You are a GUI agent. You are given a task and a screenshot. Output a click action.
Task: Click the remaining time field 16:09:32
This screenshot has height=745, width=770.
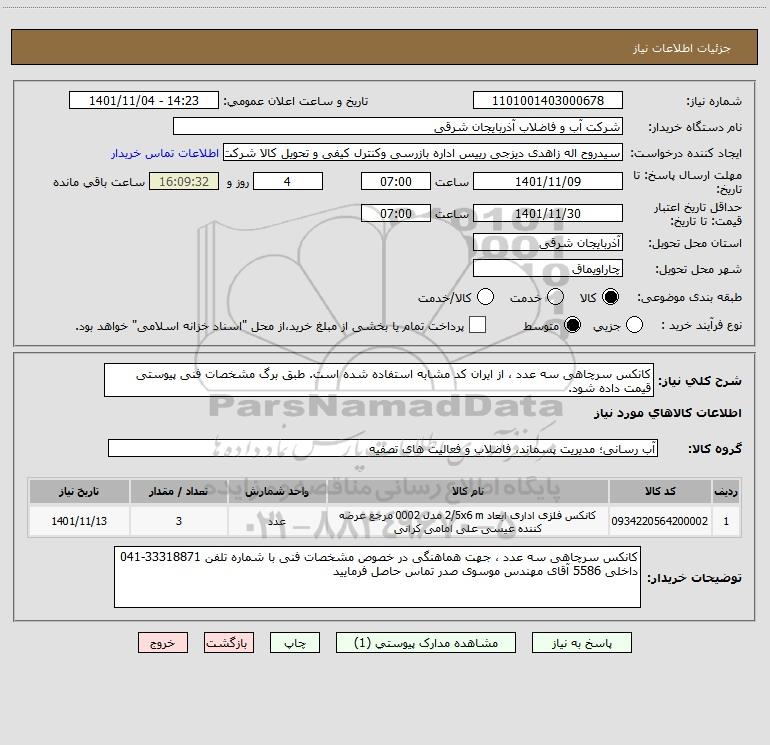pyautogui.click(x=184, y=181)
